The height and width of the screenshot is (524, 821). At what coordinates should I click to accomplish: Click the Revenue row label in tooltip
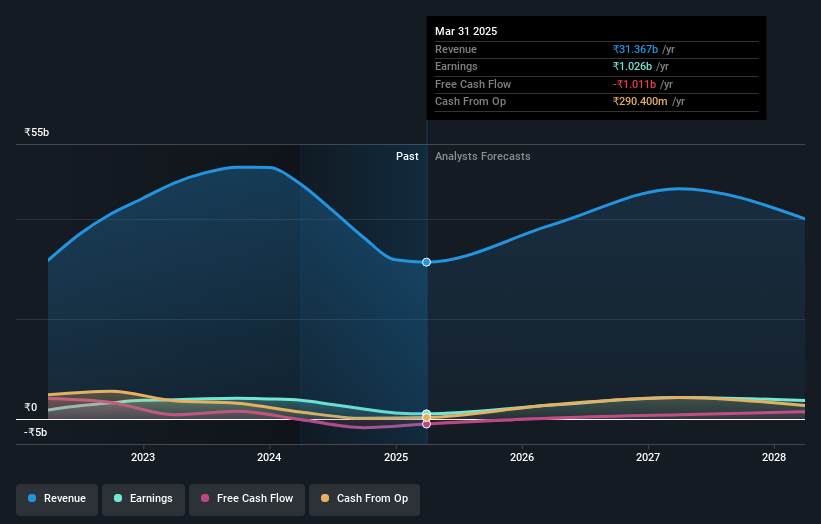[456, 49]
